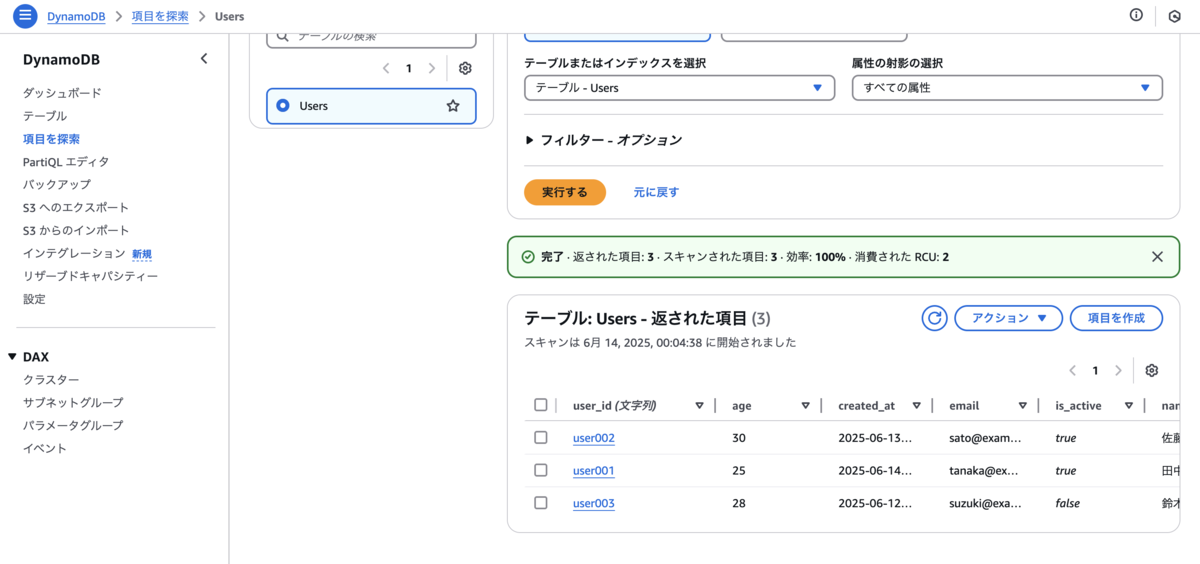Click the age value 30
The height and width of the screenshot is (564, 1200).
click(x=739, y=438)
